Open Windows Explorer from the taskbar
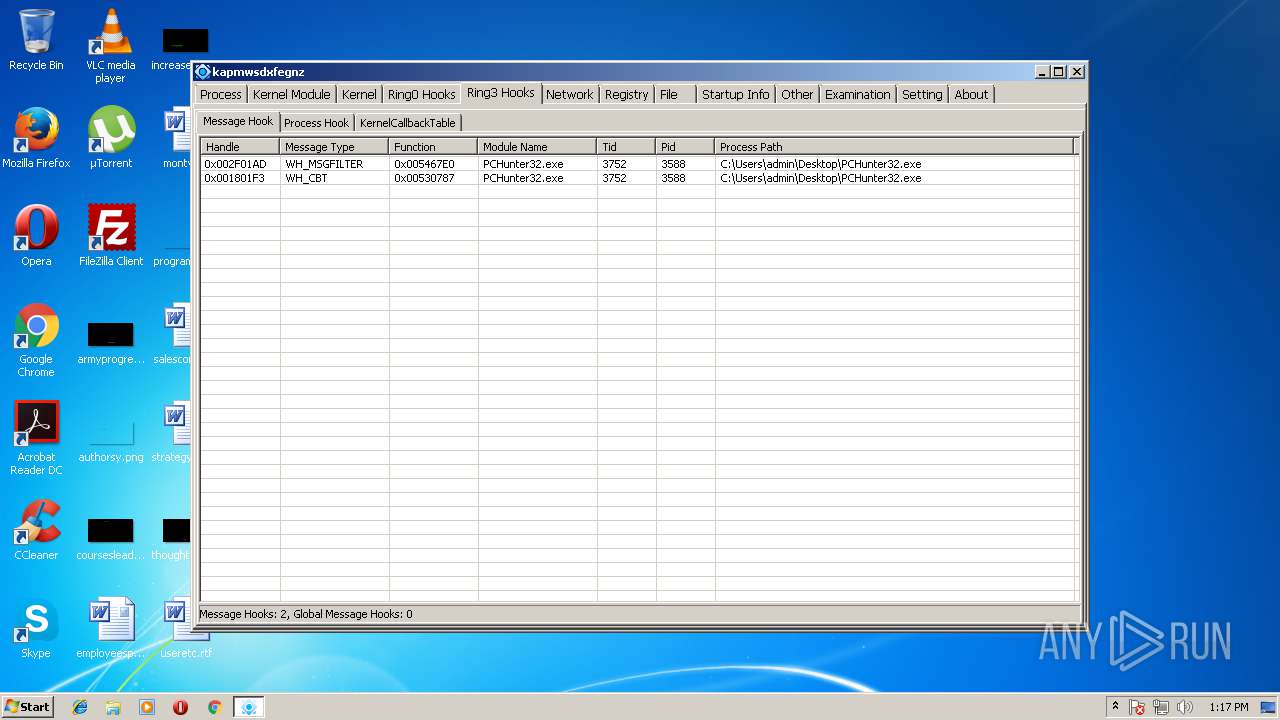This screenshot has width=1280, height=720. (x=113, y=707)
